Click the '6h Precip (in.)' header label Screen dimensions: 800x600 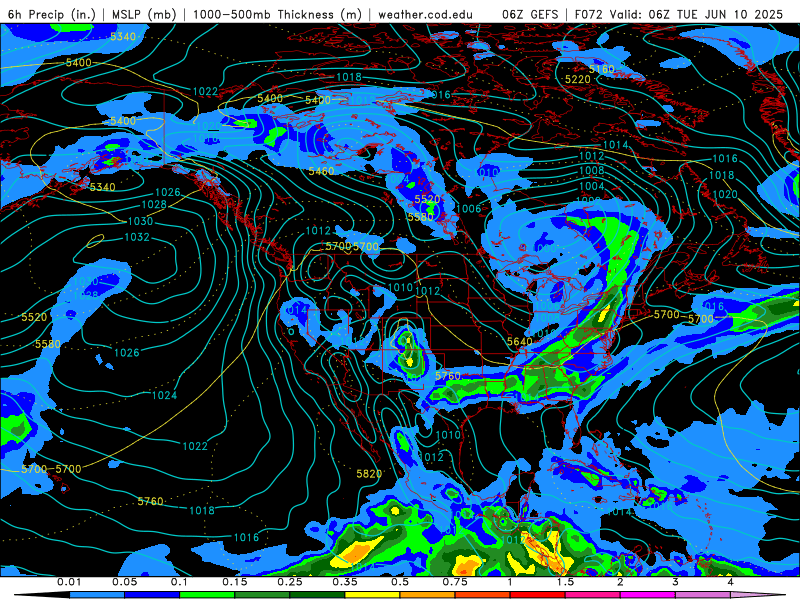tap(52, 14)
